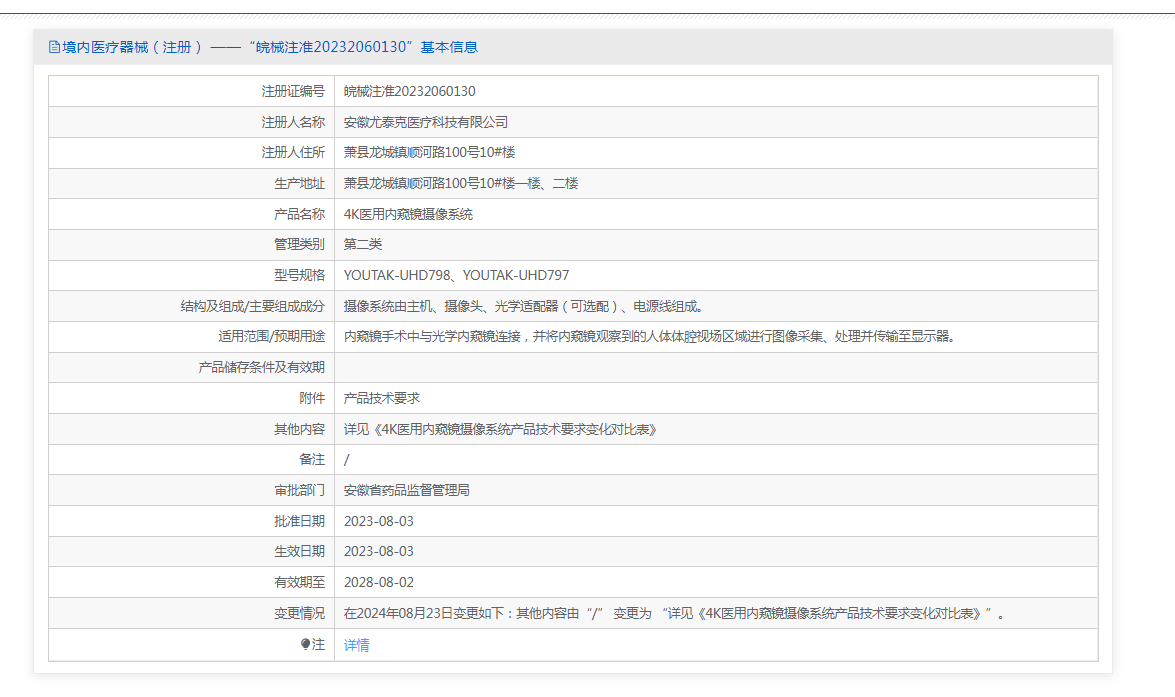Viewport: 1175px width, 697px height.
Task: Click change record starting 在2024年08月23日
Action: [674, 613]
